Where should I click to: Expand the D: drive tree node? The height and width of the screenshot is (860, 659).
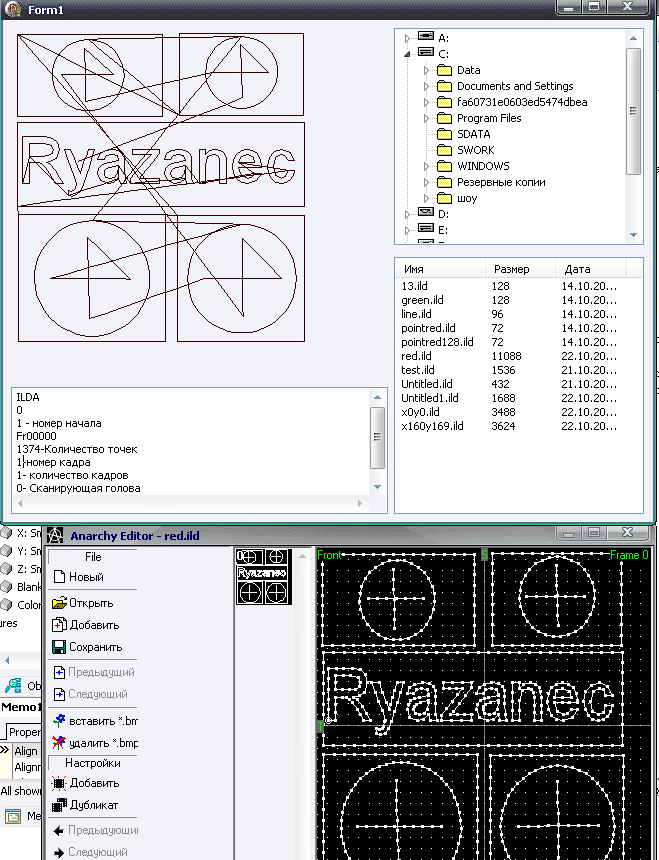(x=408, y=214)
